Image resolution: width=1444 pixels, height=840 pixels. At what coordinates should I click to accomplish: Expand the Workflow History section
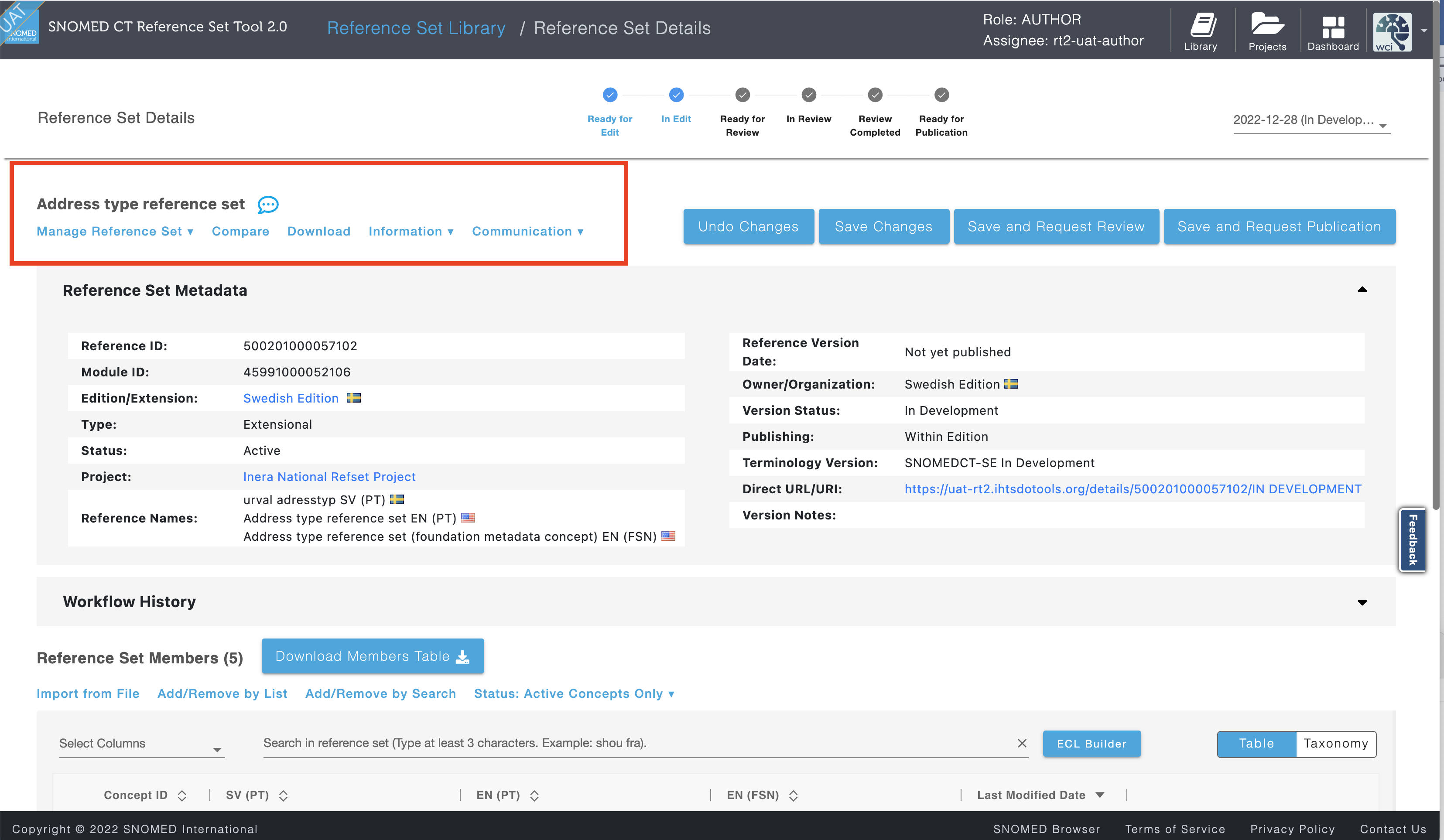(x=1362, y=602)
